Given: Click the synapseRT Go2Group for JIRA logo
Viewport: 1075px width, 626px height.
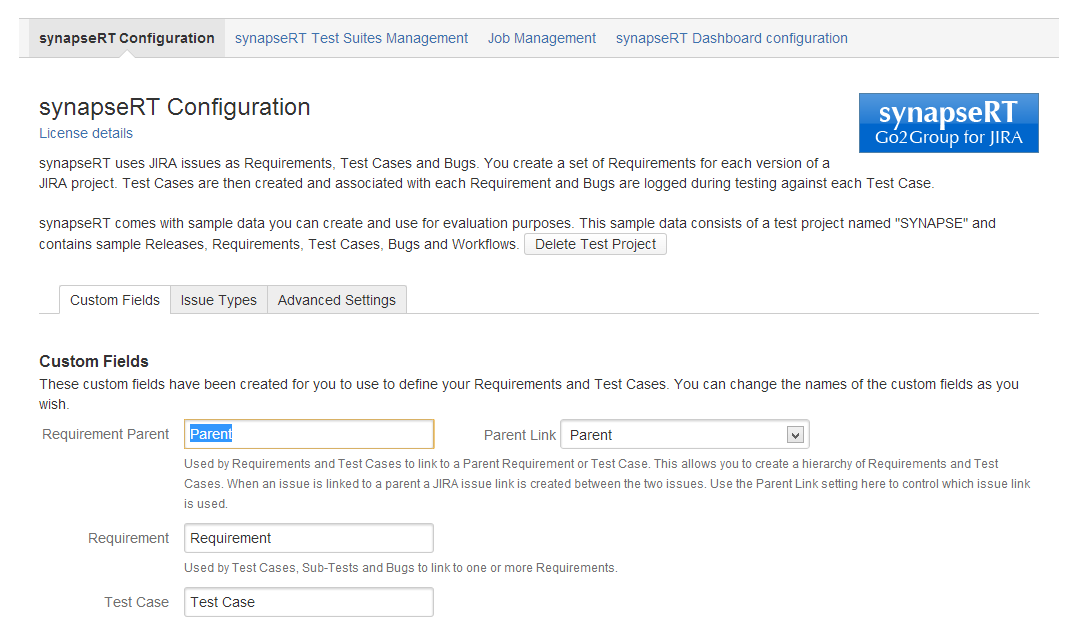Looking at the screenshot, I should (948, 123).
